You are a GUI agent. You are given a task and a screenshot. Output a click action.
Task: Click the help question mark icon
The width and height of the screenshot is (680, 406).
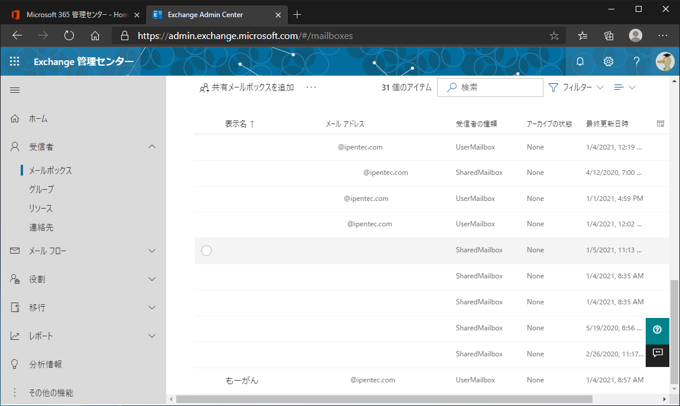(636, 61)
